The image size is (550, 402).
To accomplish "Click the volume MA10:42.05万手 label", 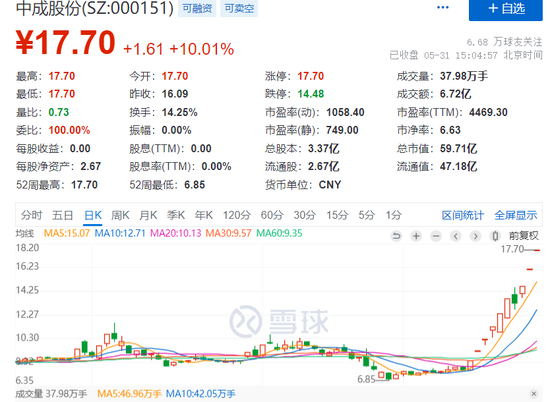I will tap(200, 394).
